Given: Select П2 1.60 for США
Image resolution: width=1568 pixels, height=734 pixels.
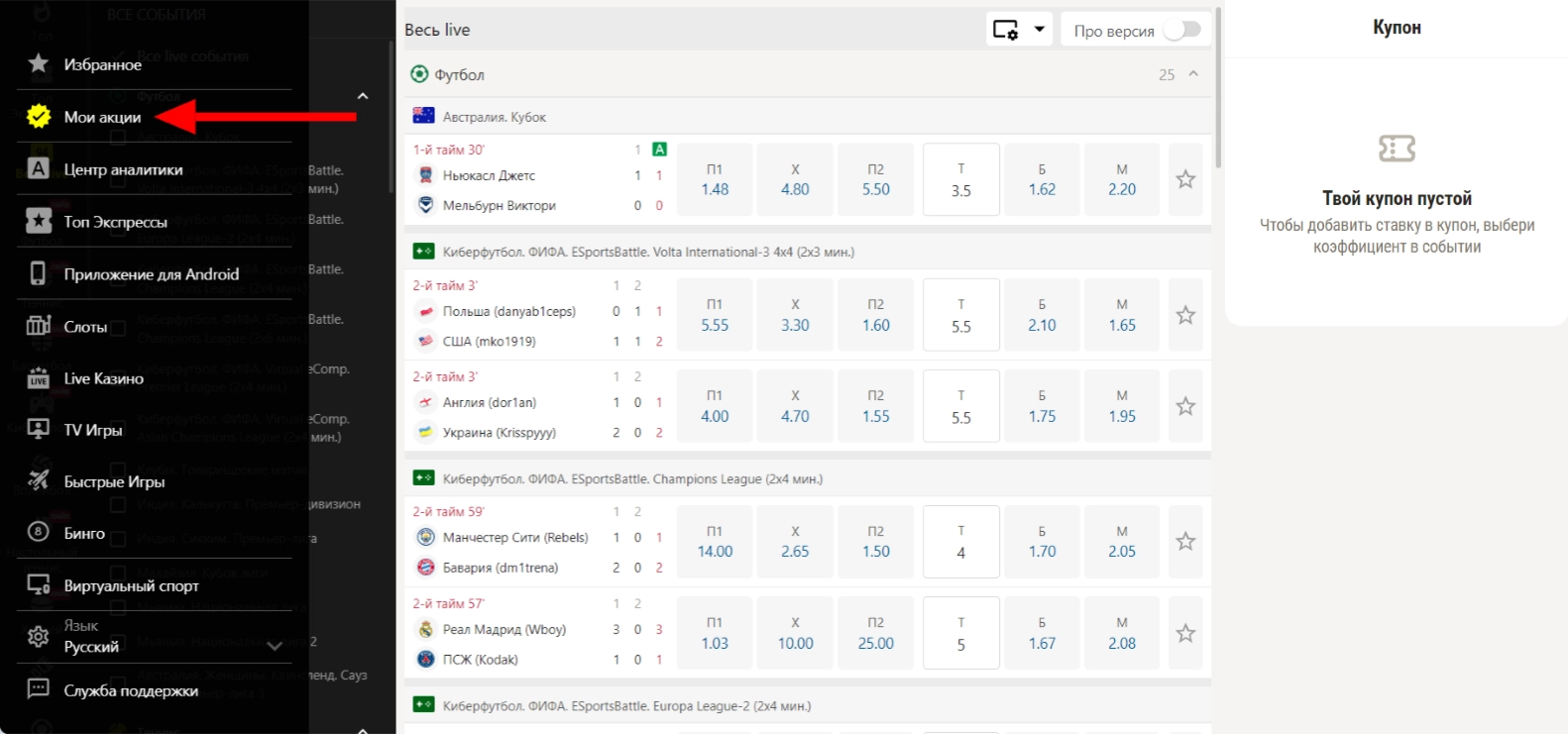Looking at the screenshot, I should pos(875,315).
